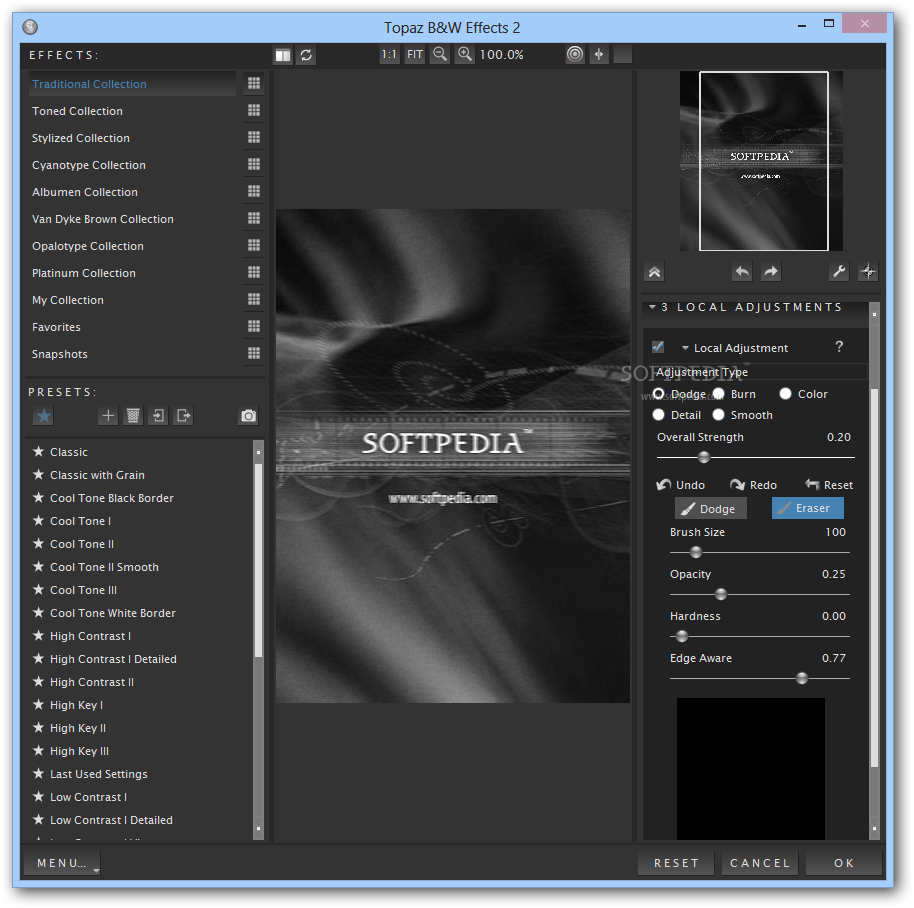Open grid view for Albumen Collection
Viewport: 914px width, 908px height.
click(x=254, y=191)
